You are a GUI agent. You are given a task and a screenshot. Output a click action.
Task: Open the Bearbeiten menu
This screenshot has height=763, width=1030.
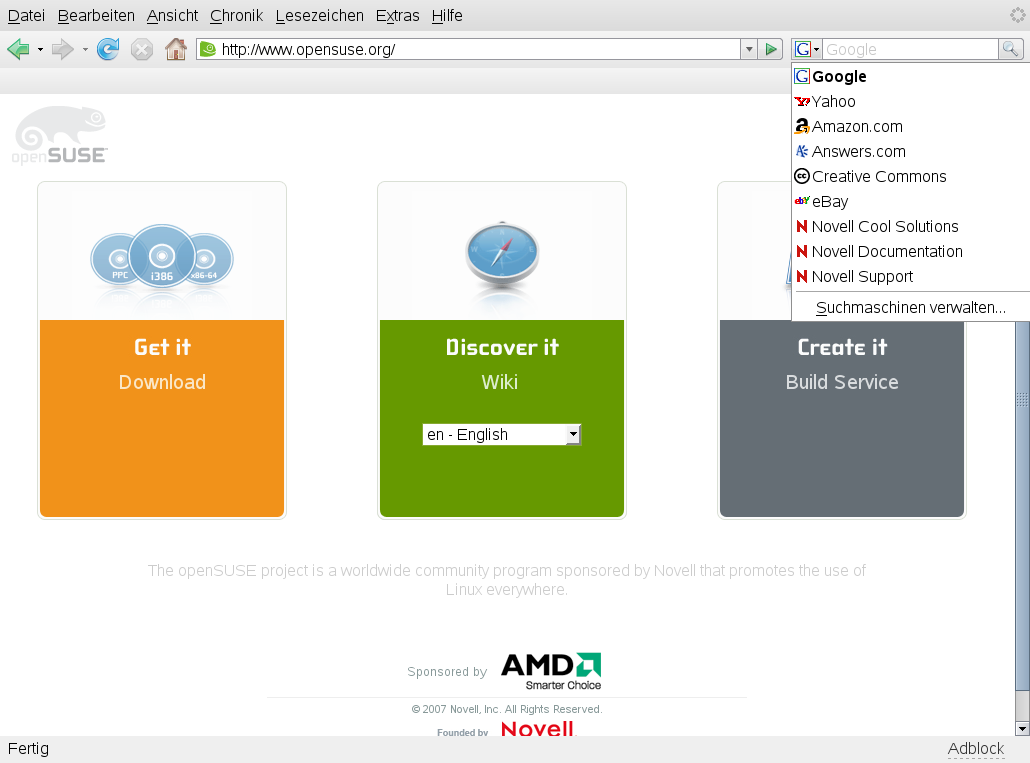(x=96, y=15)
